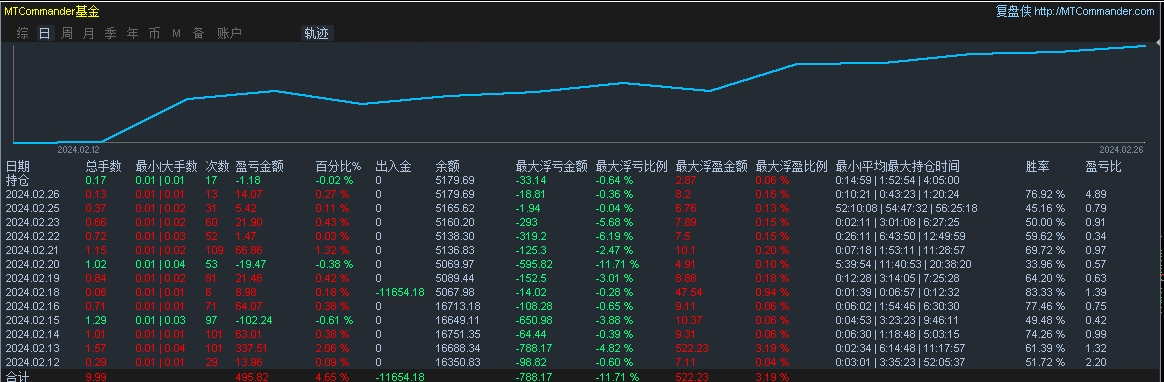Click the 9.99 total lots value
Viewport: 1164px width, 382px height.
[x=96, y=377]
